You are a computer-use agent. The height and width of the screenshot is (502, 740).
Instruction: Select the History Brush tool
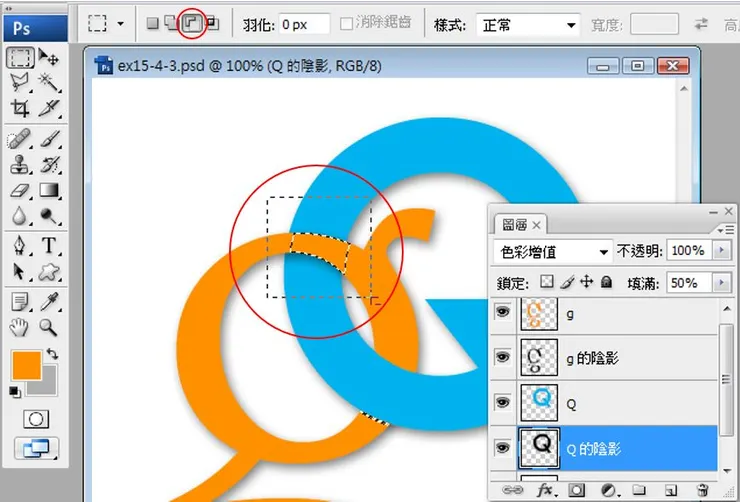(x=49, y=165)
